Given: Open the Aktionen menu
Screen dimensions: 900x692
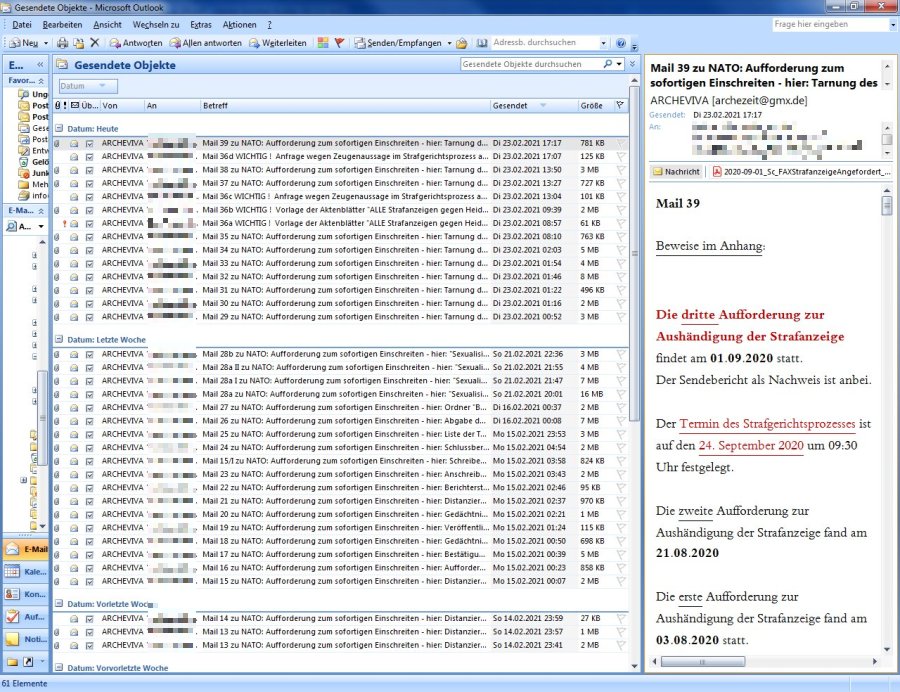Looking at the screenshot, I should [x=239, y=25].
